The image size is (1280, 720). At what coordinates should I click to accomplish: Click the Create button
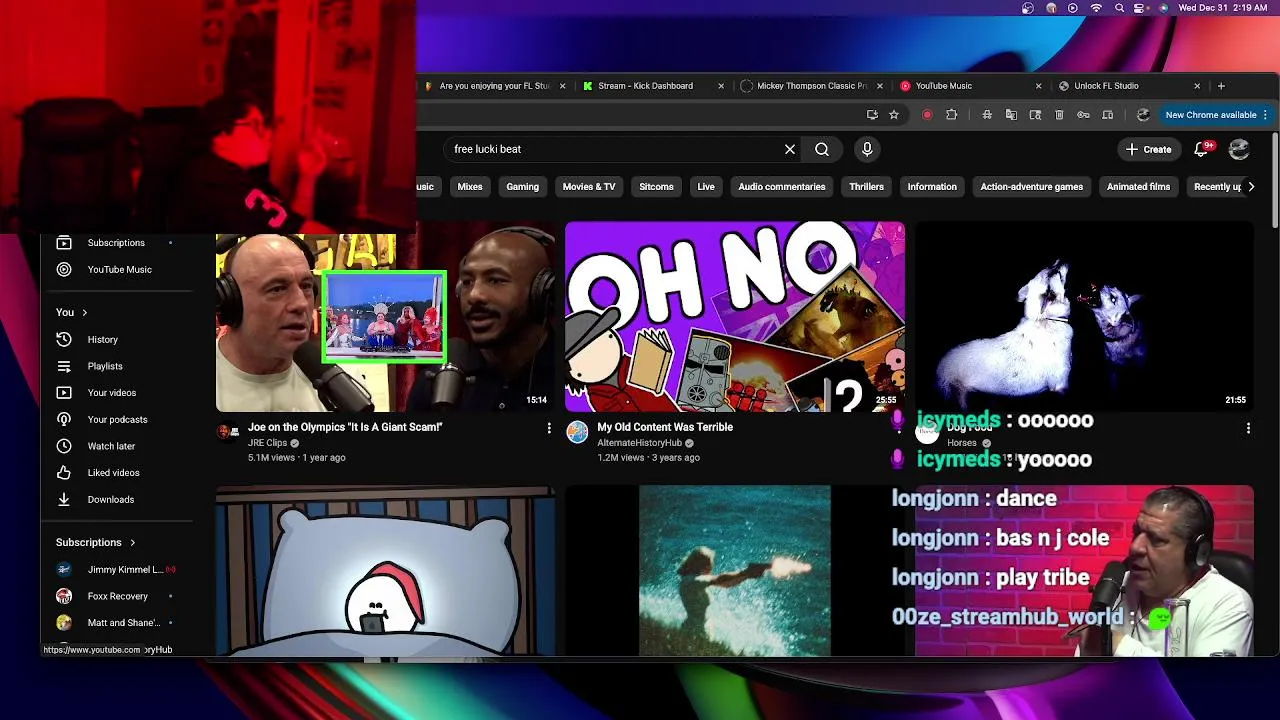click(x=1148, y=149)
